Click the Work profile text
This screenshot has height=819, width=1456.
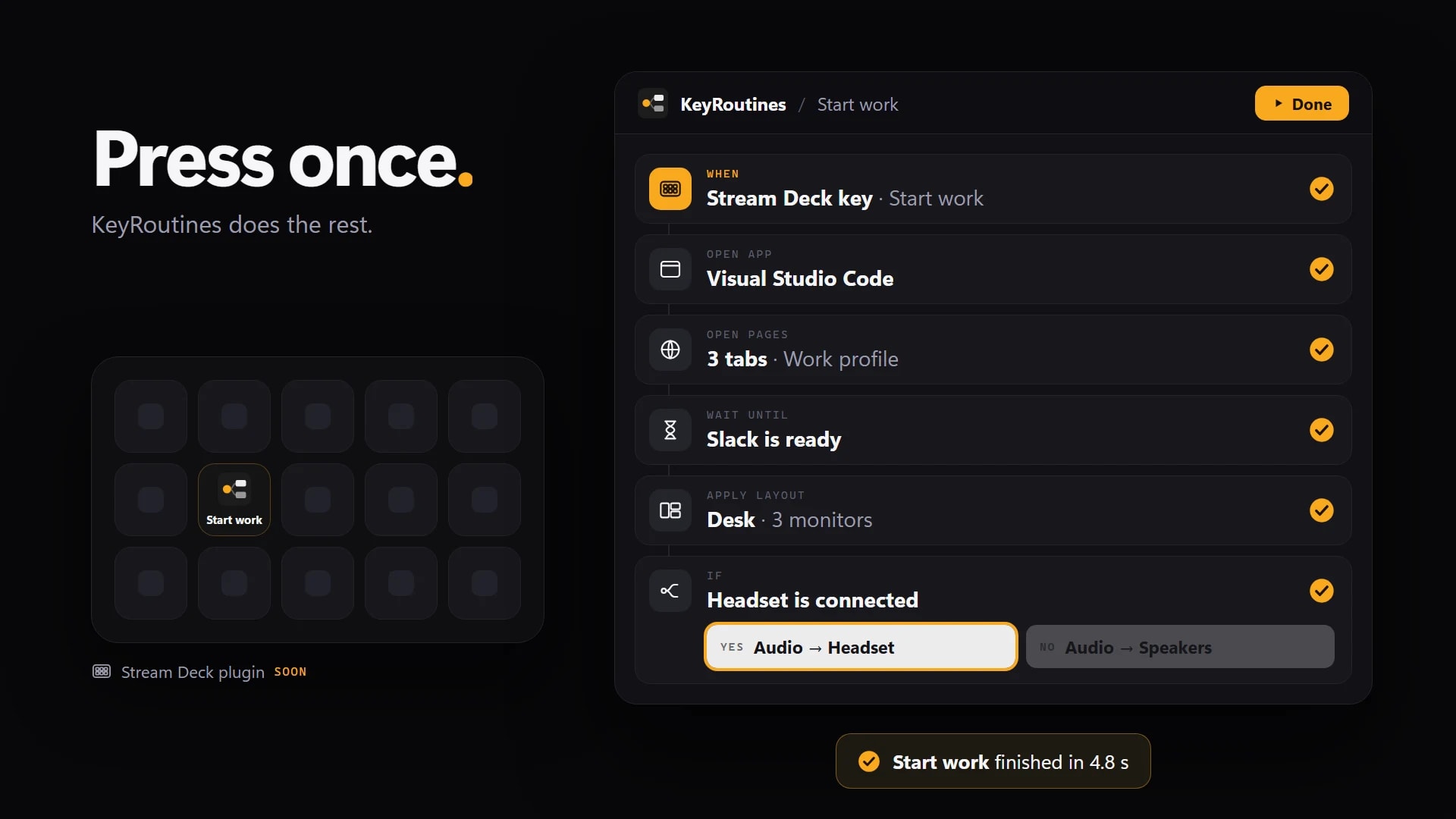[840, 359]
